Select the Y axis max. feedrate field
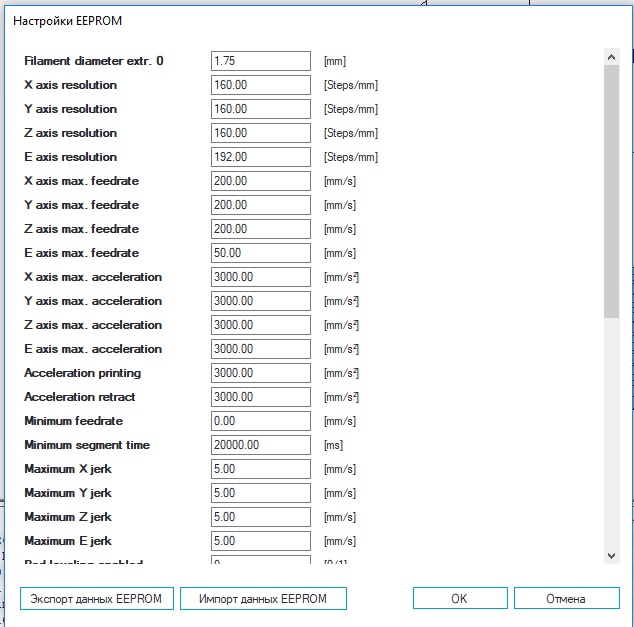Image resolution: width=634 pixels, height=627 pixels. click(x=261, y=205)
